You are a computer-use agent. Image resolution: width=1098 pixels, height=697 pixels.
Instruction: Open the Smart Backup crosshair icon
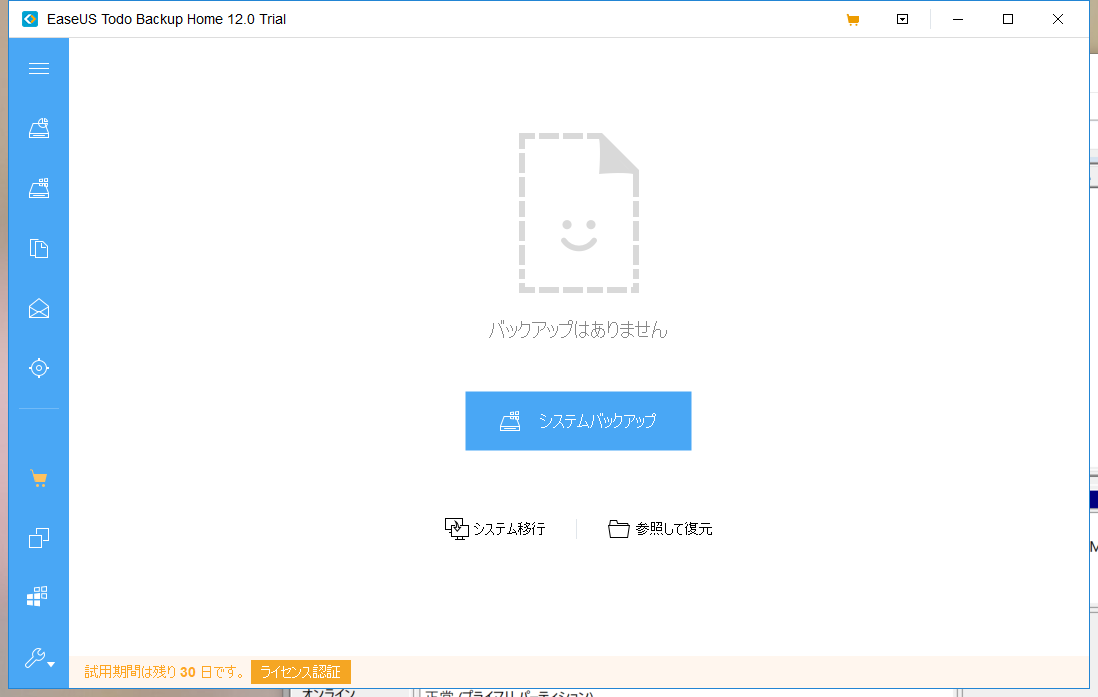(x=38, y=367)
